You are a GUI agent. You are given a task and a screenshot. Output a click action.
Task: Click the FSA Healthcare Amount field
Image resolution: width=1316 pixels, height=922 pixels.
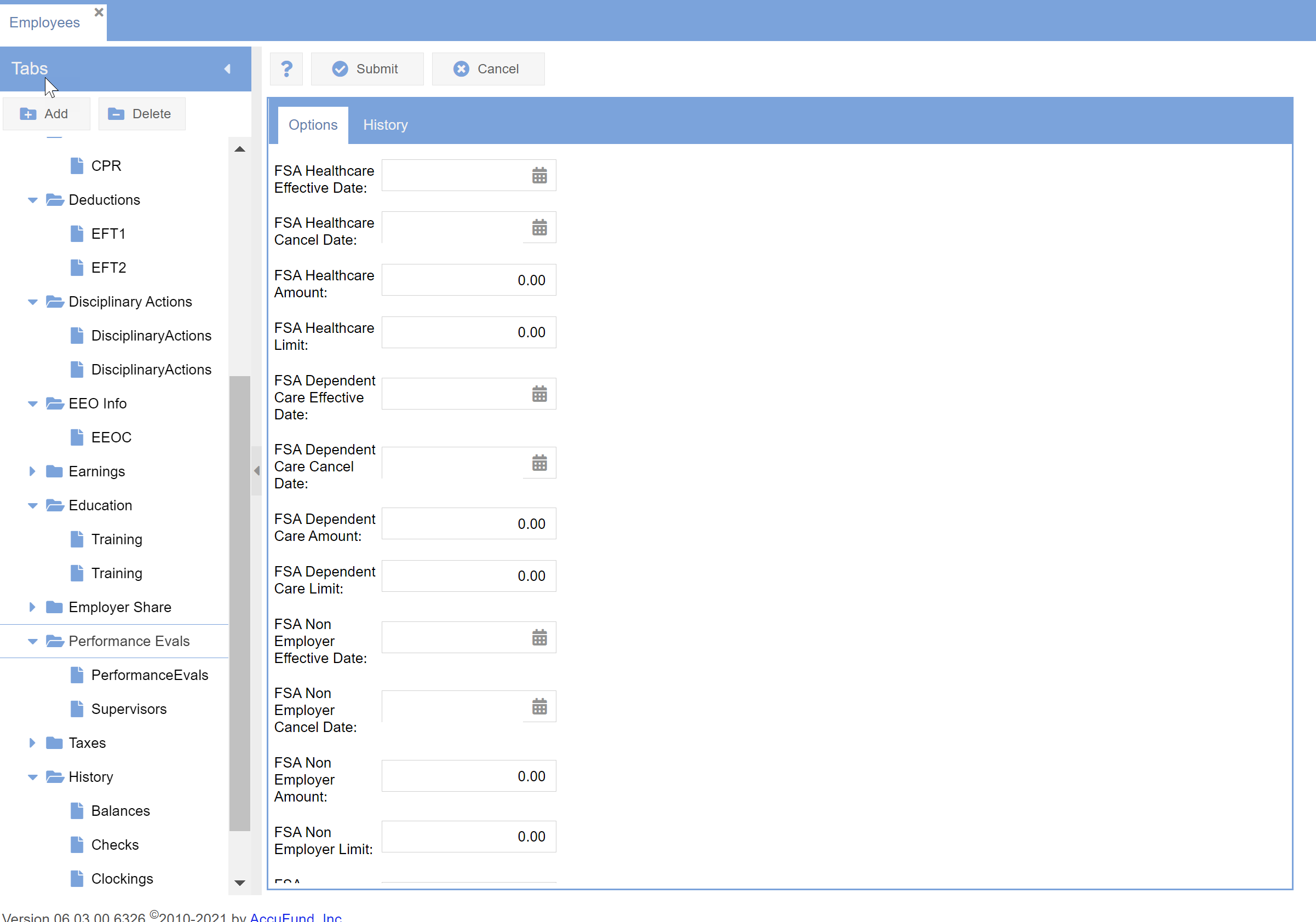pos(468,280)
